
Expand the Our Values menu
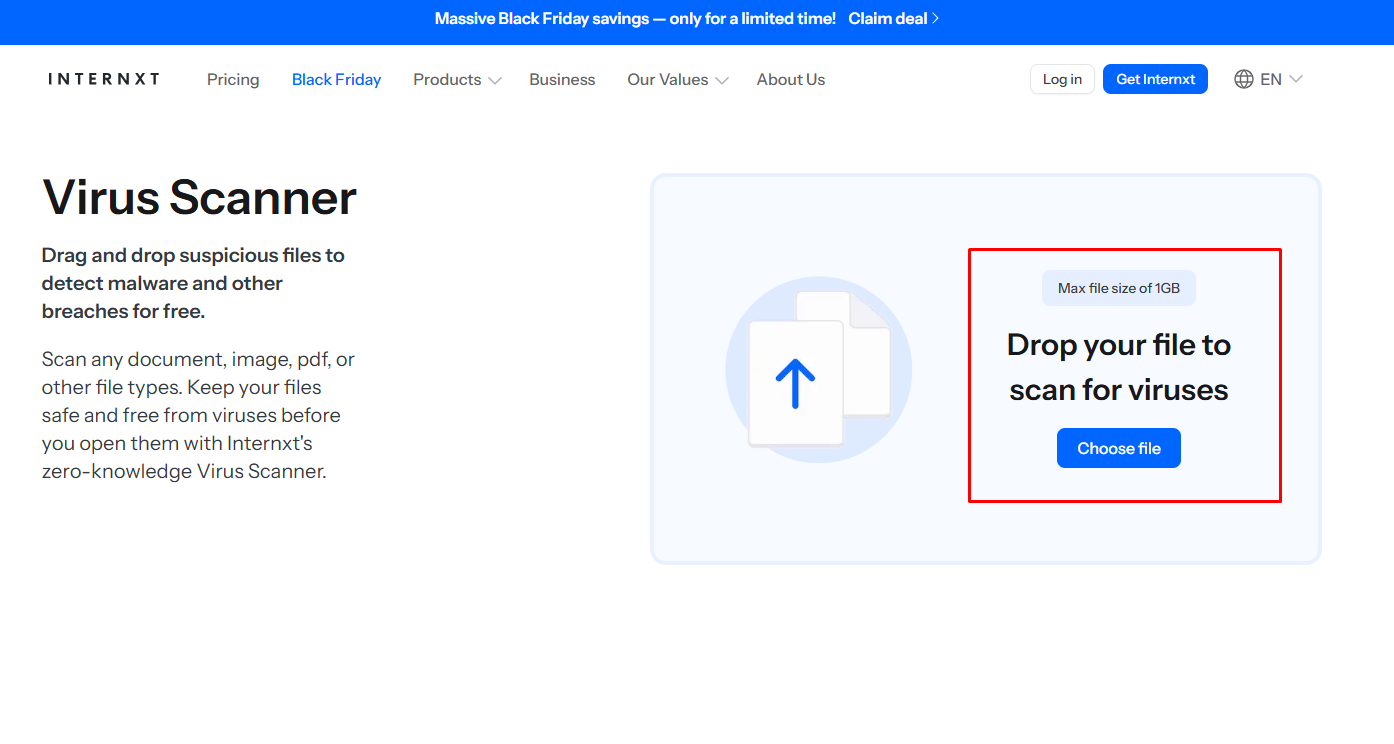click(669, 79)
